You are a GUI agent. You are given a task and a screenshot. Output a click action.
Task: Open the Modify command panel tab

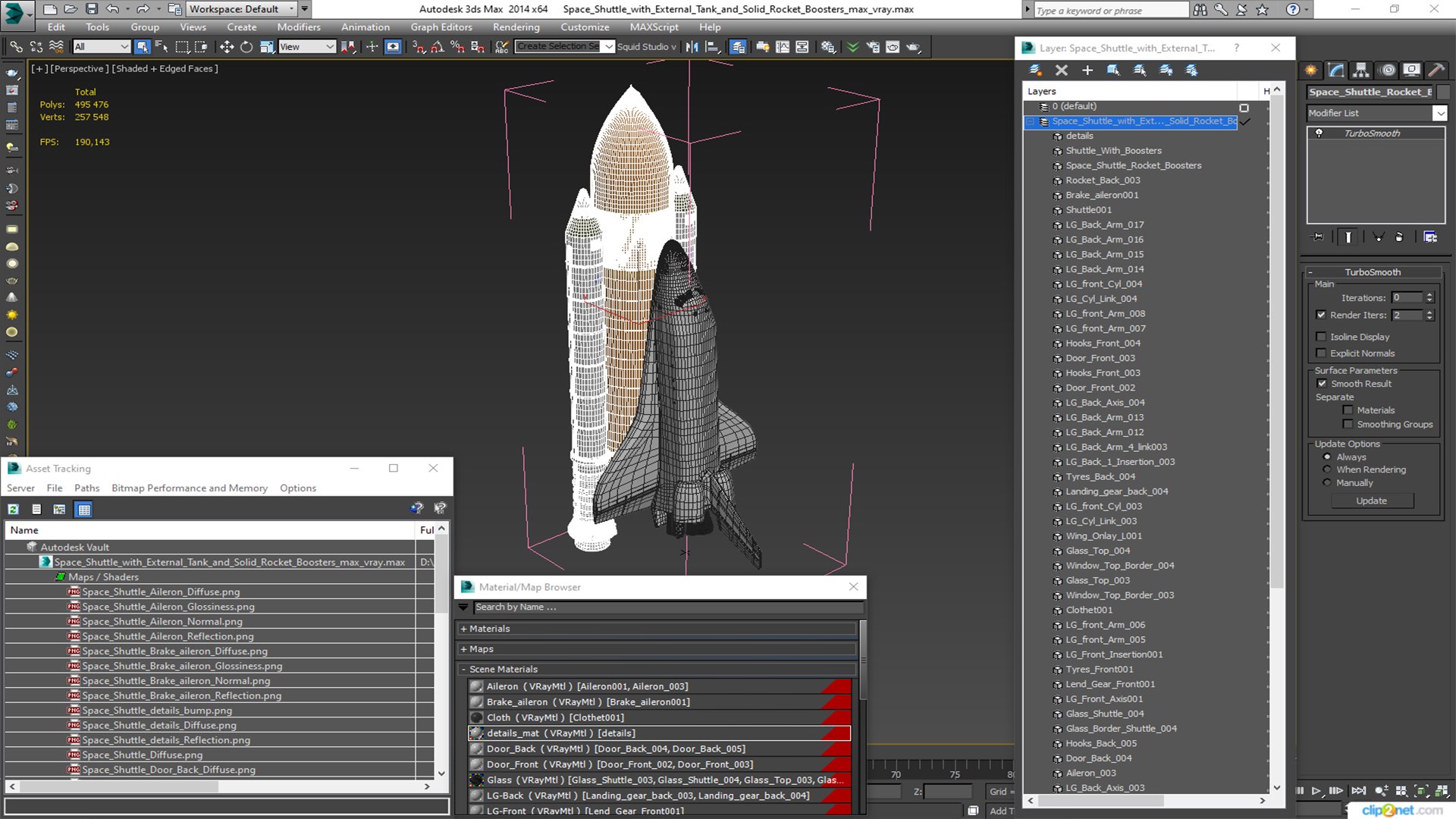[1336, 70]
